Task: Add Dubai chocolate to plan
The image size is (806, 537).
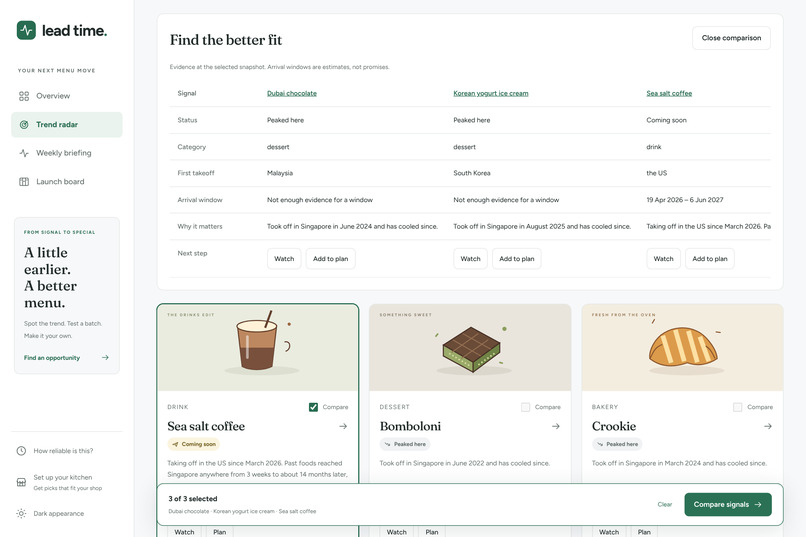Action: tap(331, 258)
